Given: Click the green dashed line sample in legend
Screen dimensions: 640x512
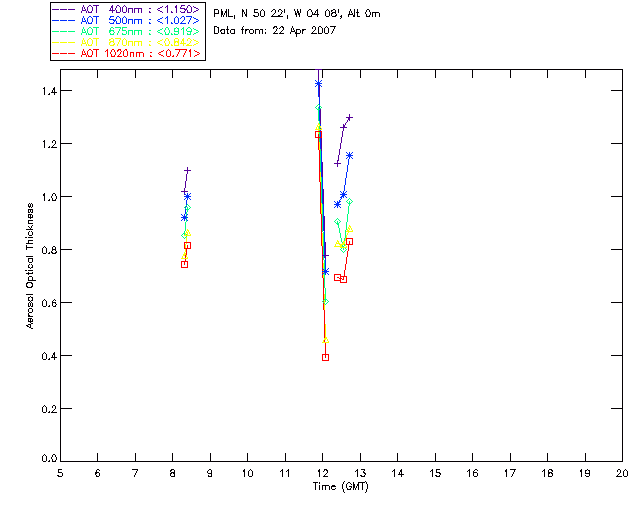Looking at the screenshot, I should [64, 31].
